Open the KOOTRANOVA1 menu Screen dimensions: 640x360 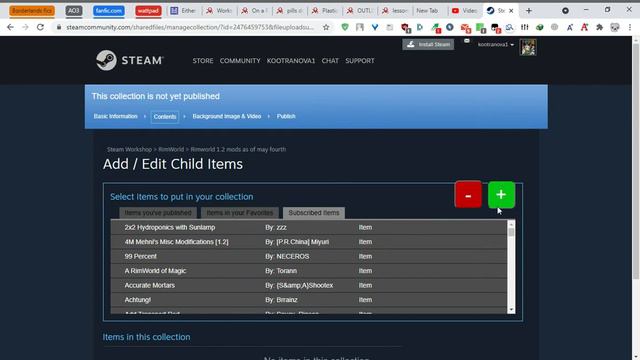[291, 60]
